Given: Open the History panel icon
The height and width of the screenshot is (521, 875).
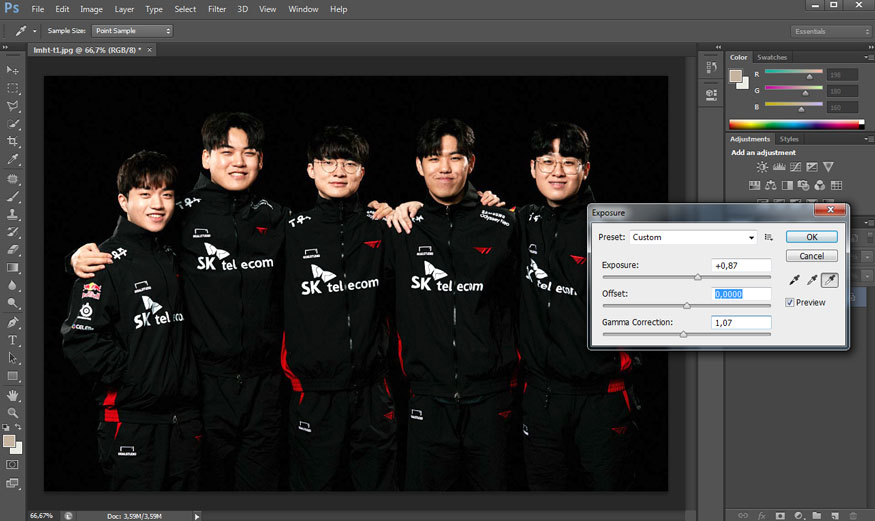Looking at the screenshot, I should click(x=711, y=67).
